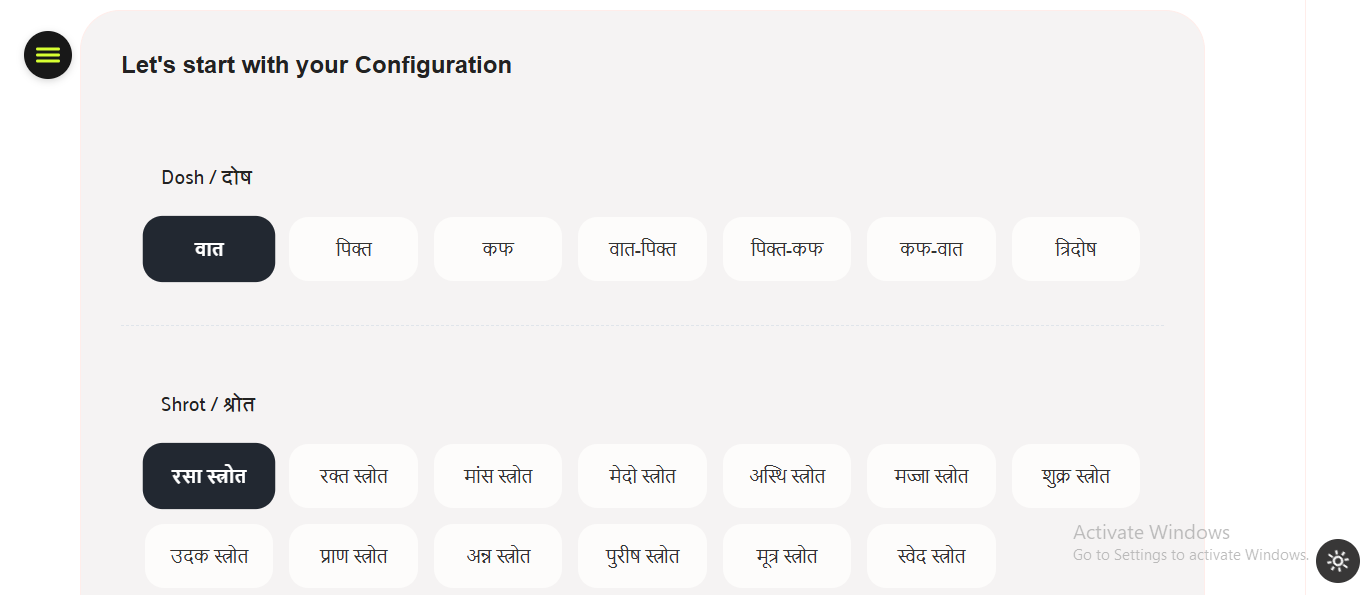Toggle the light/dark theme sun icon

1337,561
